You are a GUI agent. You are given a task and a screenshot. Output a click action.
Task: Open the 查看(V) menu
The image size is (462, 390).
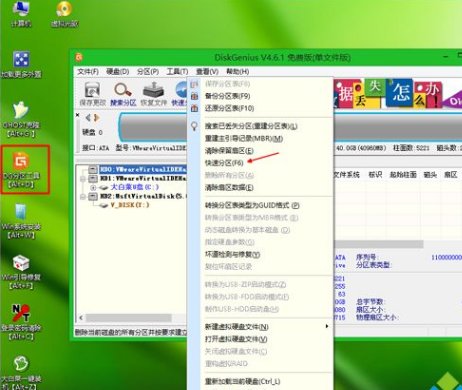tap(207, 72)
